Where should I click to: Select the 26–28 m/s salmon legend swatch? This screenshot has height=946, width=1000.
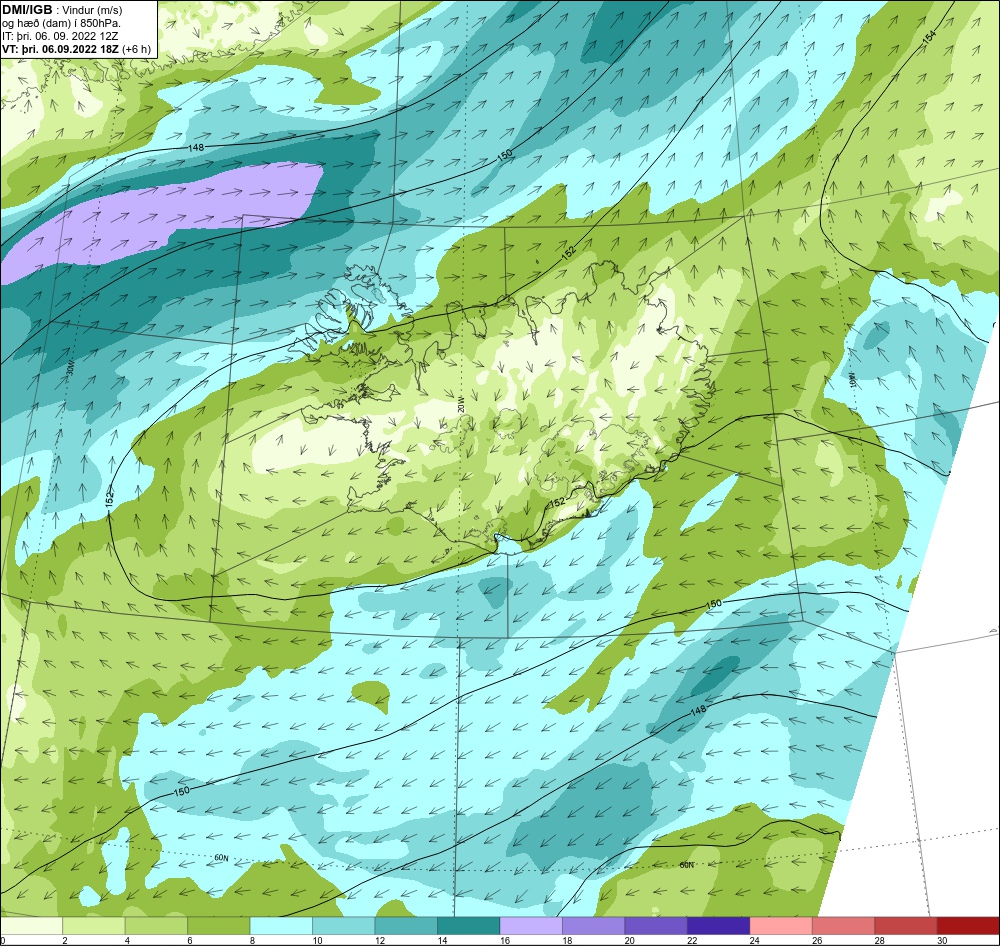[x=844, y=926]
